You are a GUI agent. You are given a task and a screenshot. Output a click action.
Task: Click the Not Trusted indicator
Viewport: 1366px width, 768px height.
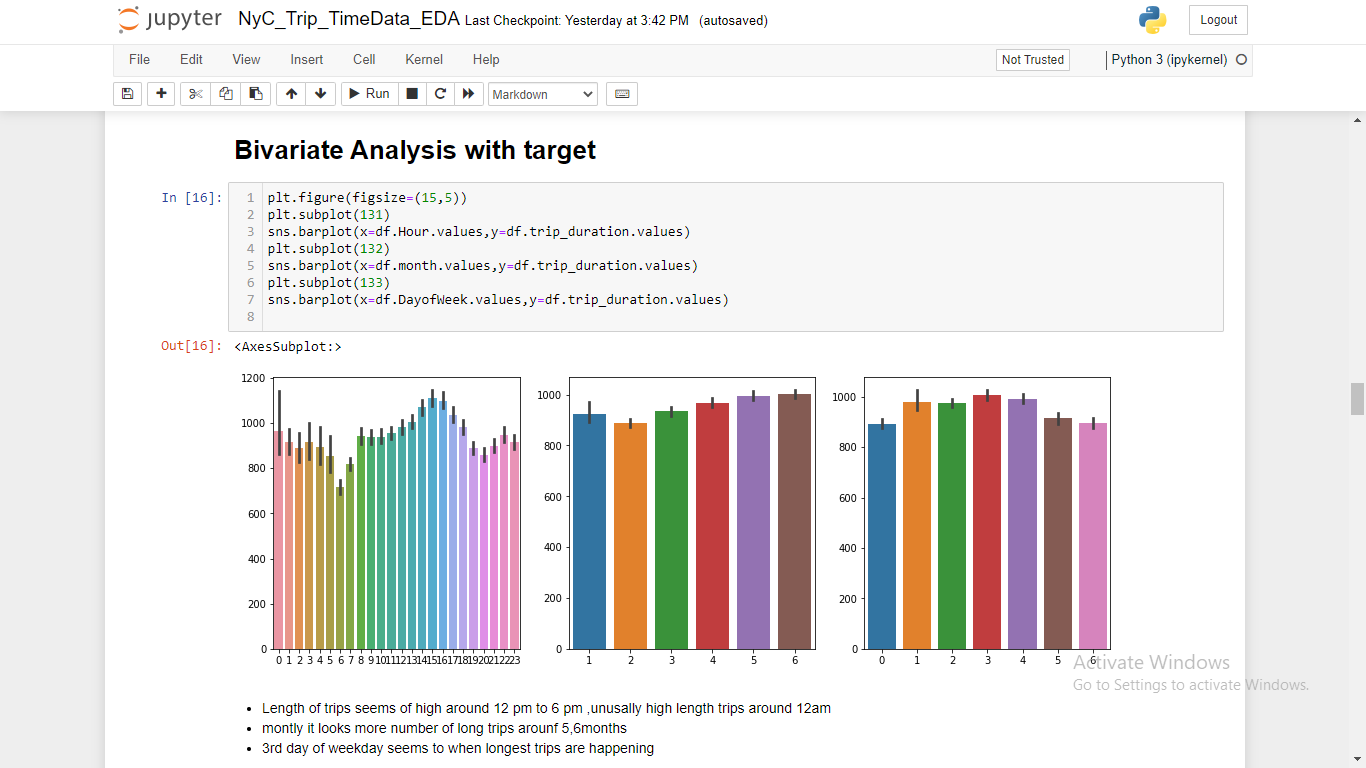coord(1032,59)
